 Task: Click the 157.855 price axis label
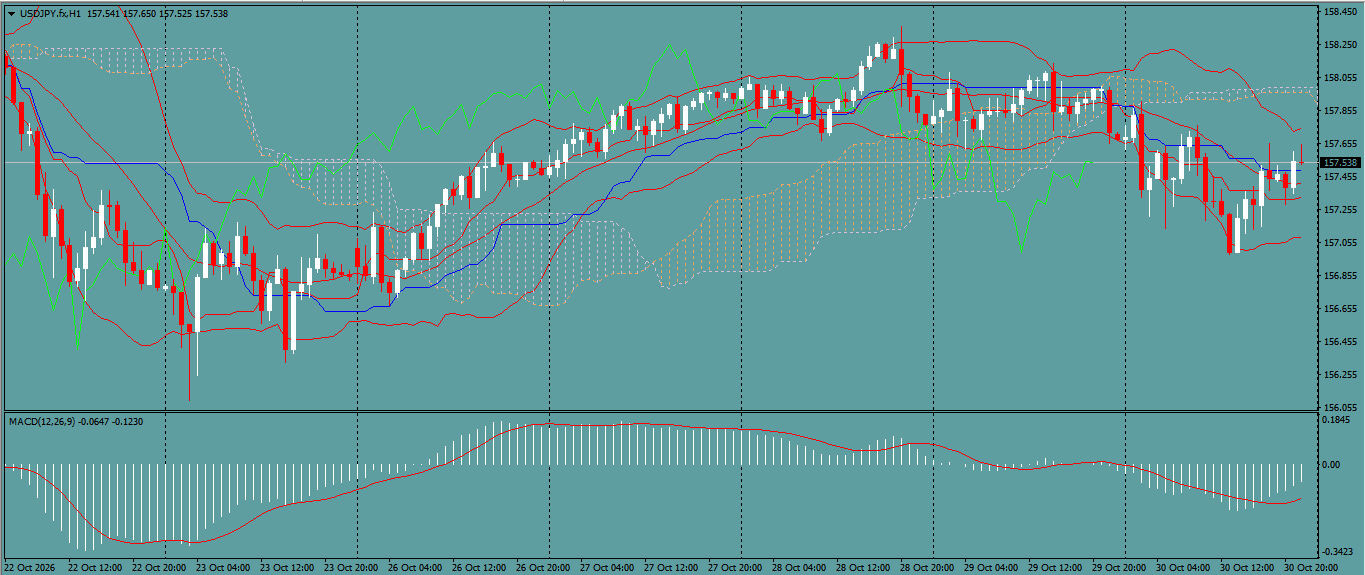pyautogui.click(x=1340, y=110)
